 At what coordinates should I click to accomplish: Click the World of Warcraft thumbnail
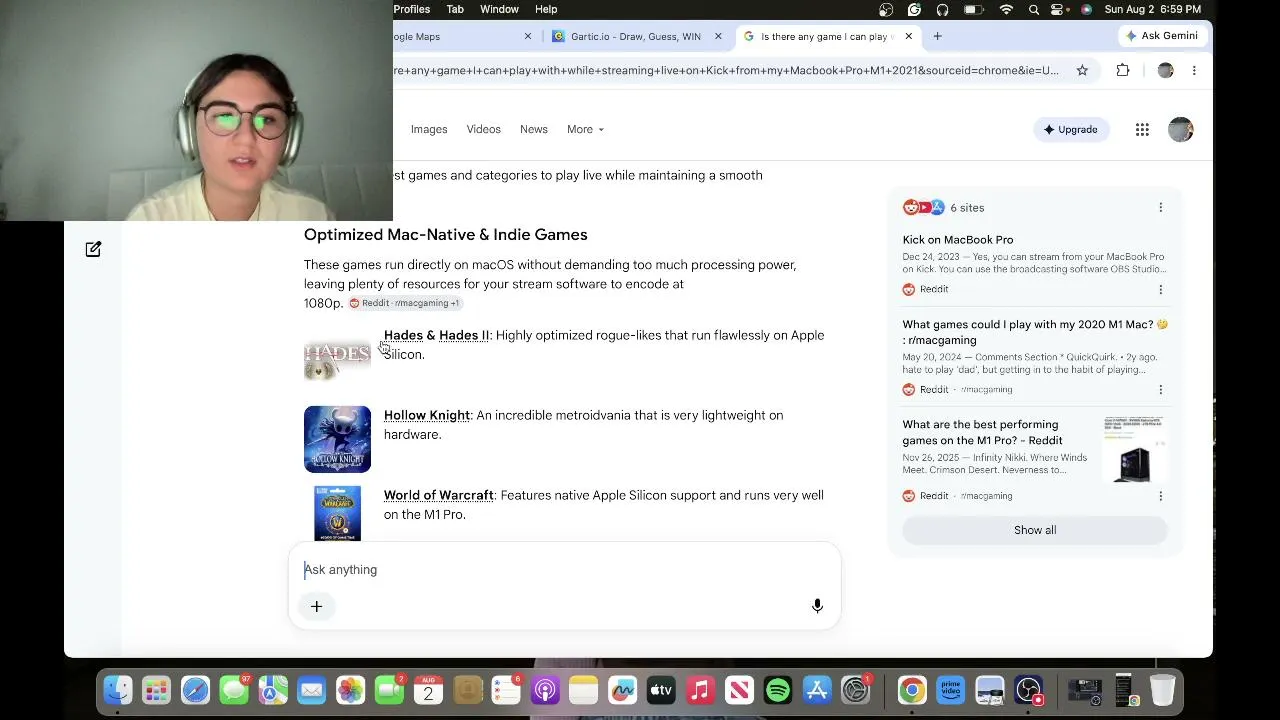[x=337, y=513]
